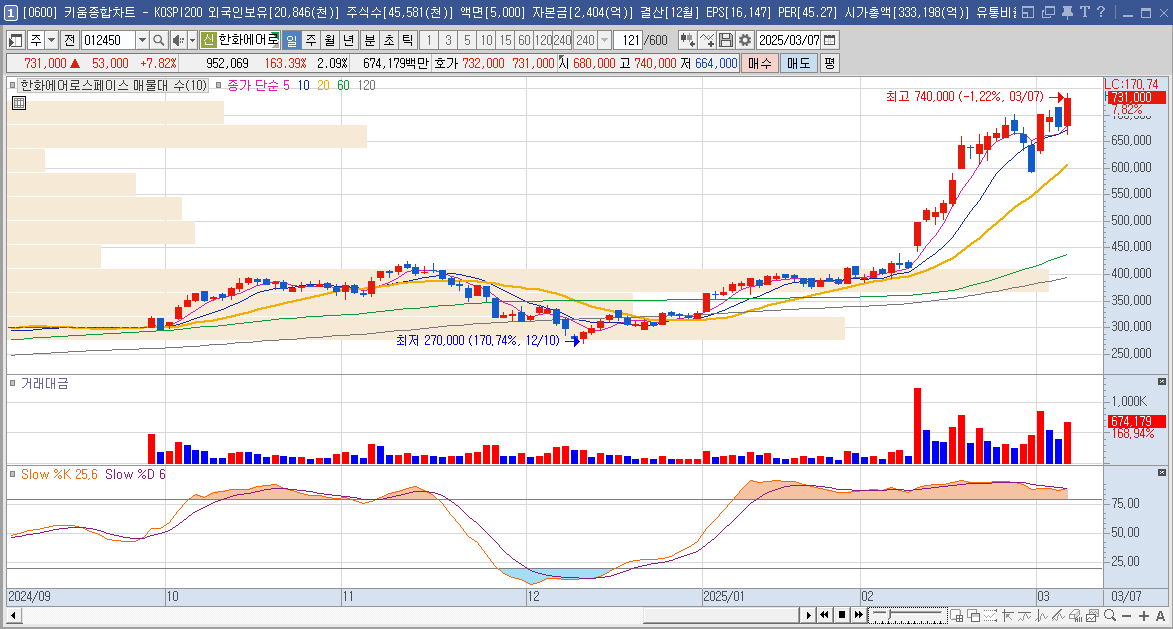Toggle the 전 button next to stock code
The width and height of the screenshot is (1173, 629).
point(70,40)
